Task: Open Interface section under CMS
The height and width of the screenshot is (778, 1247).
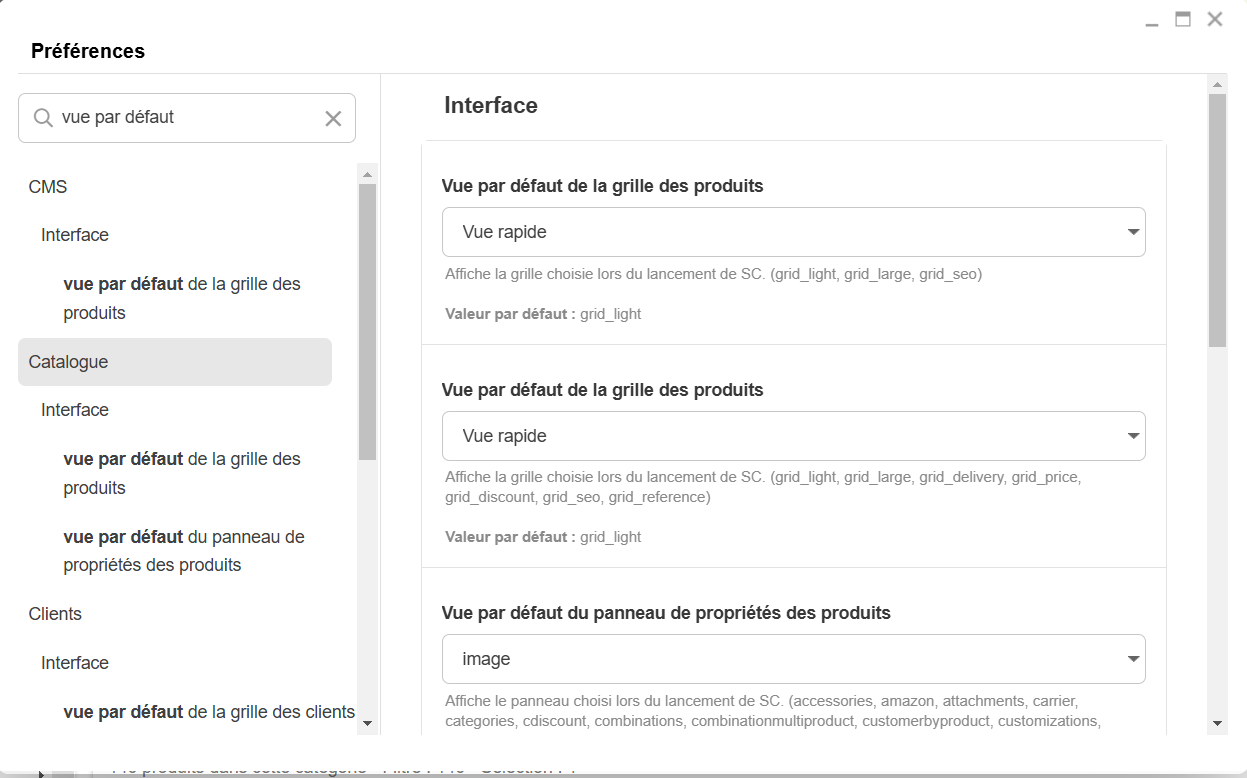Action: coord(75,235)
